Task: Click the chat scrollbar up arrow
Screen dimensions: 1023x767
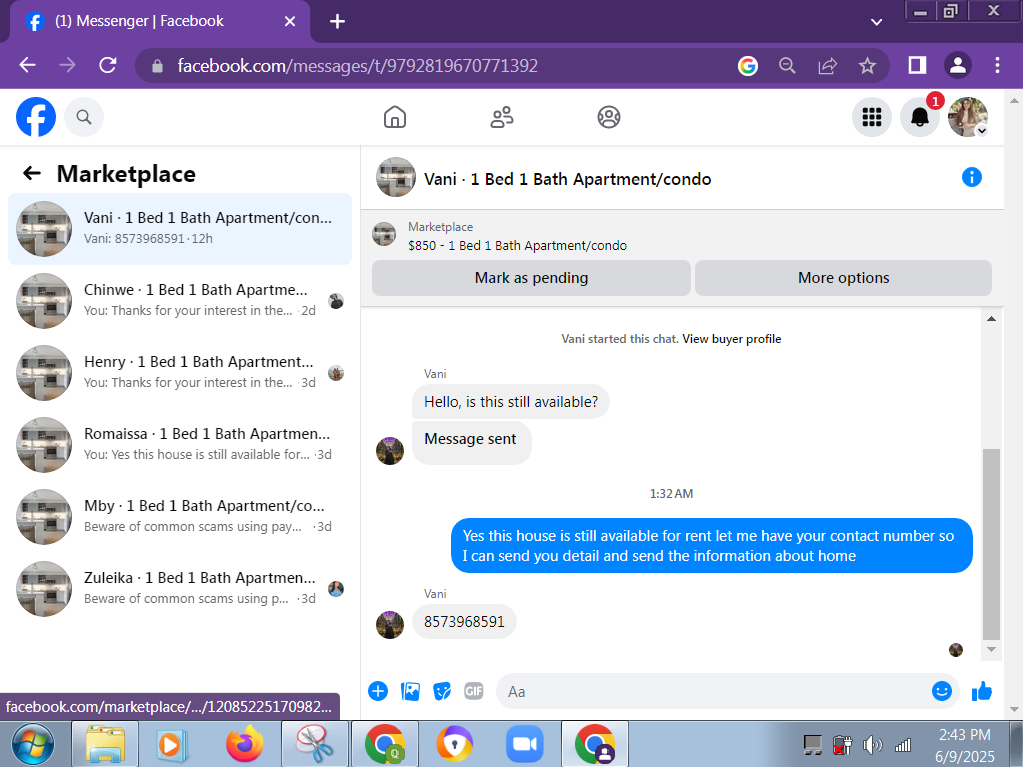Action: click(991, 319)
